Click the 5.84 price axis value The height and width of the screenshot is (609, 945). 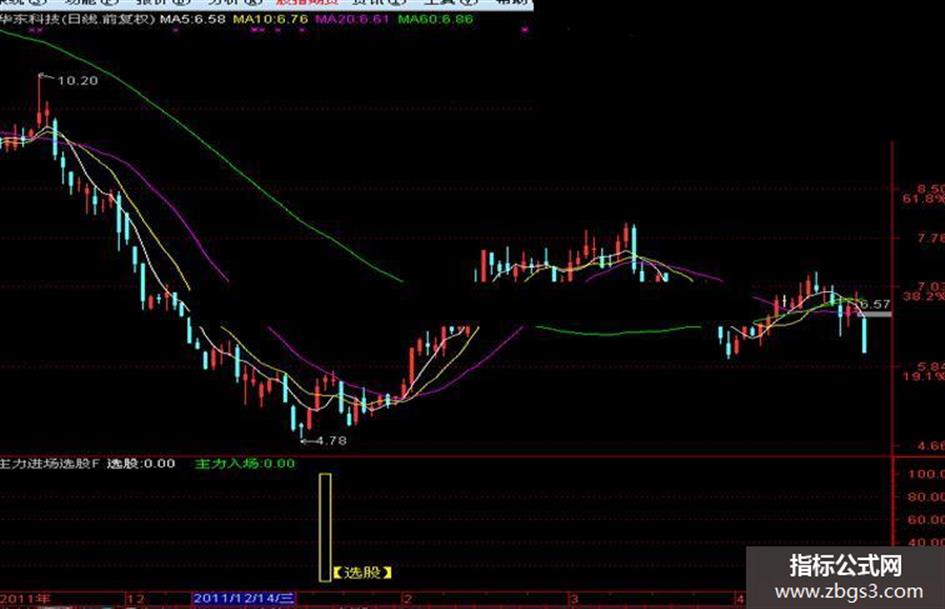click(x=931, y=366)
